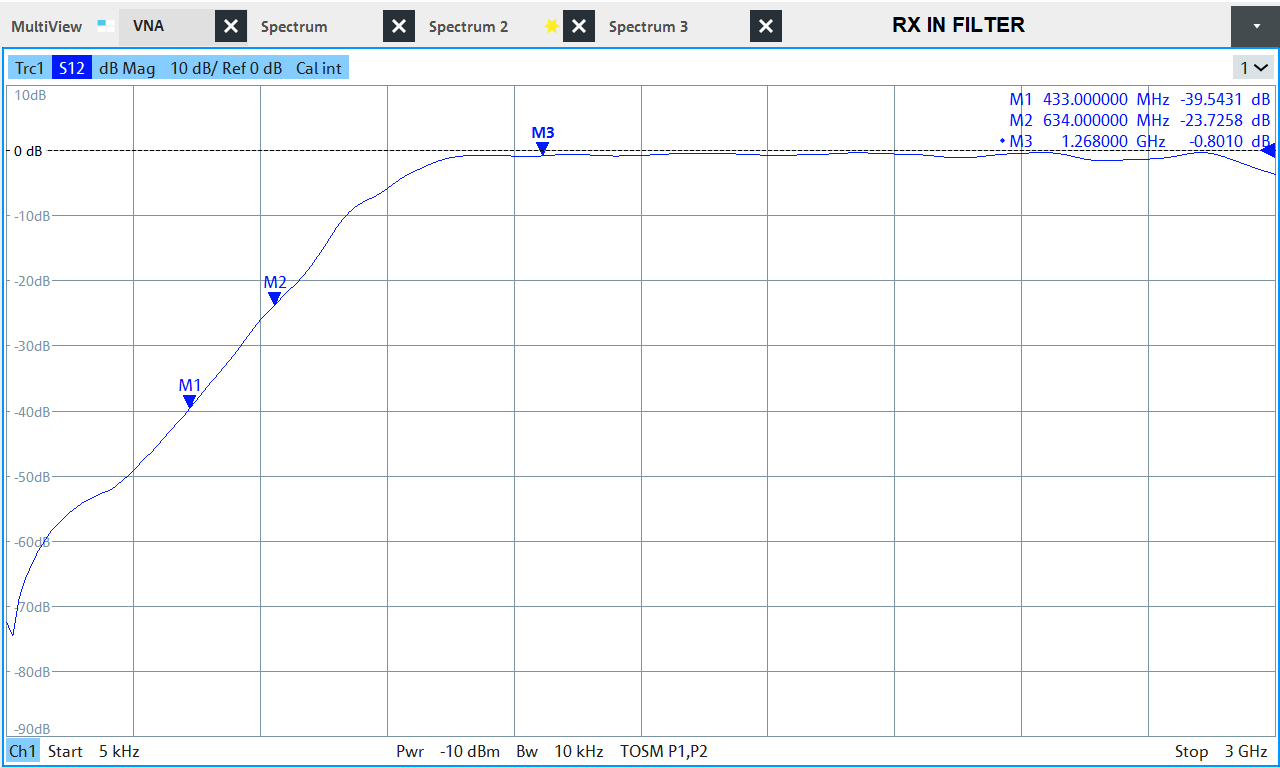
Task: Close the VNA tab
Action: click(x=230, y=27)
